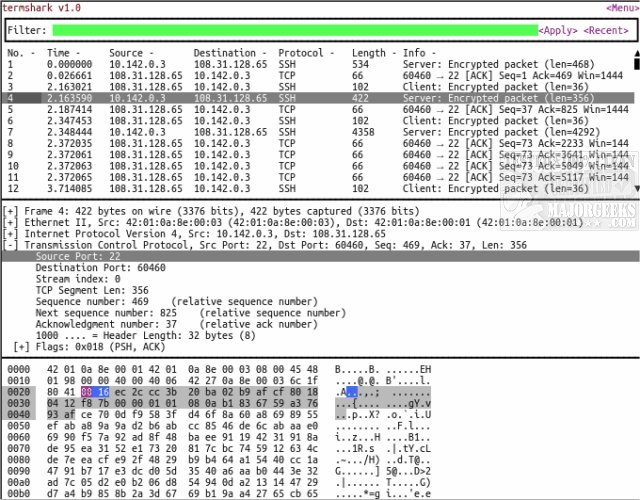Image resolution: width=640 pixels, height=500 pixels.
Task: Open the Recent filters list
Action: click(x=606, y=30)
